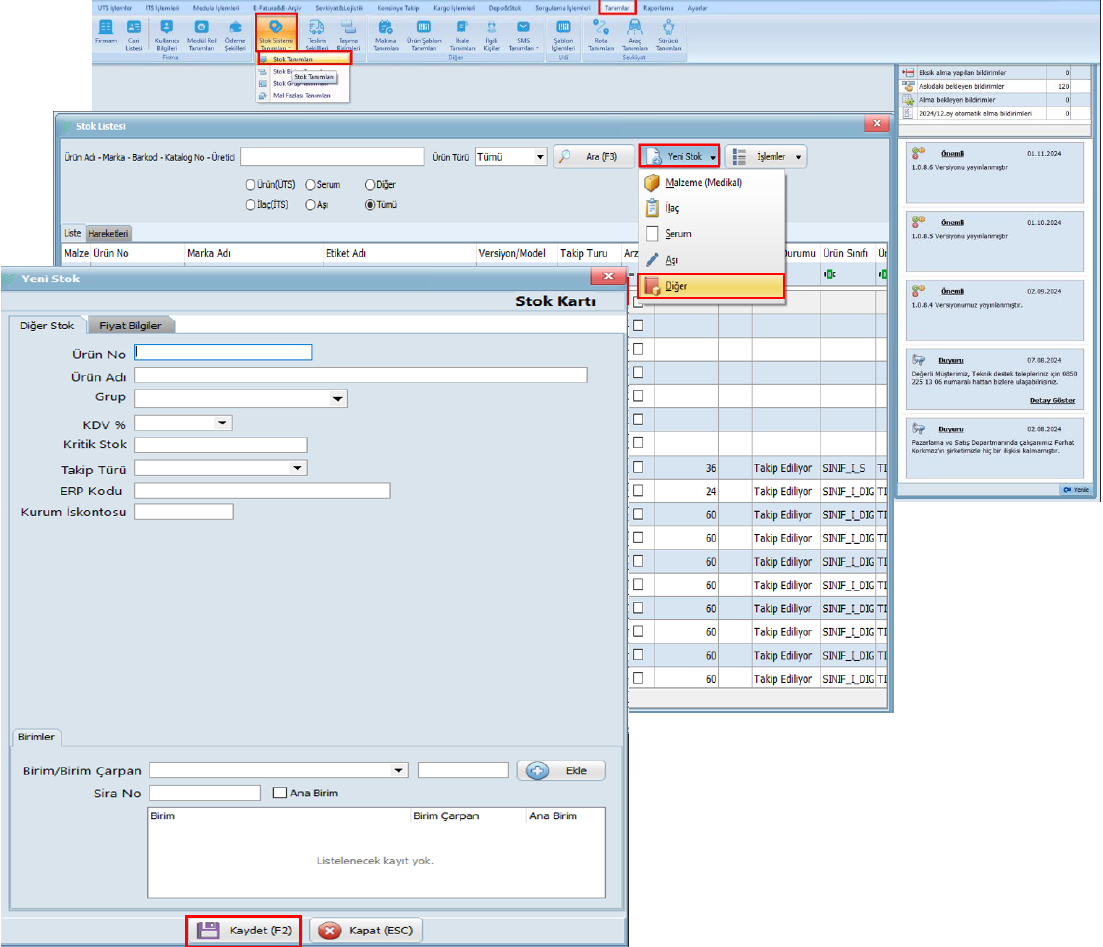This screenshot has width=1103, height=947.
Task: Check the Ana Birim checkbox
Action: [281, 793]
